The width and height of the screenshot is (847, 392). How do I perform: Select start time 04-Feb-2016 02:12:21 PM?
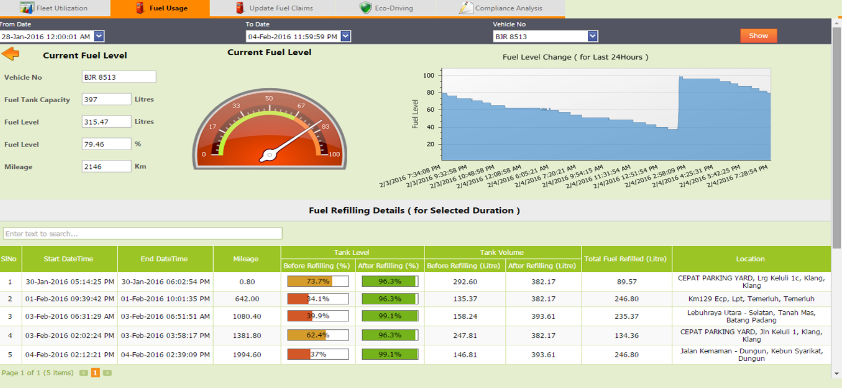point(69,355)
